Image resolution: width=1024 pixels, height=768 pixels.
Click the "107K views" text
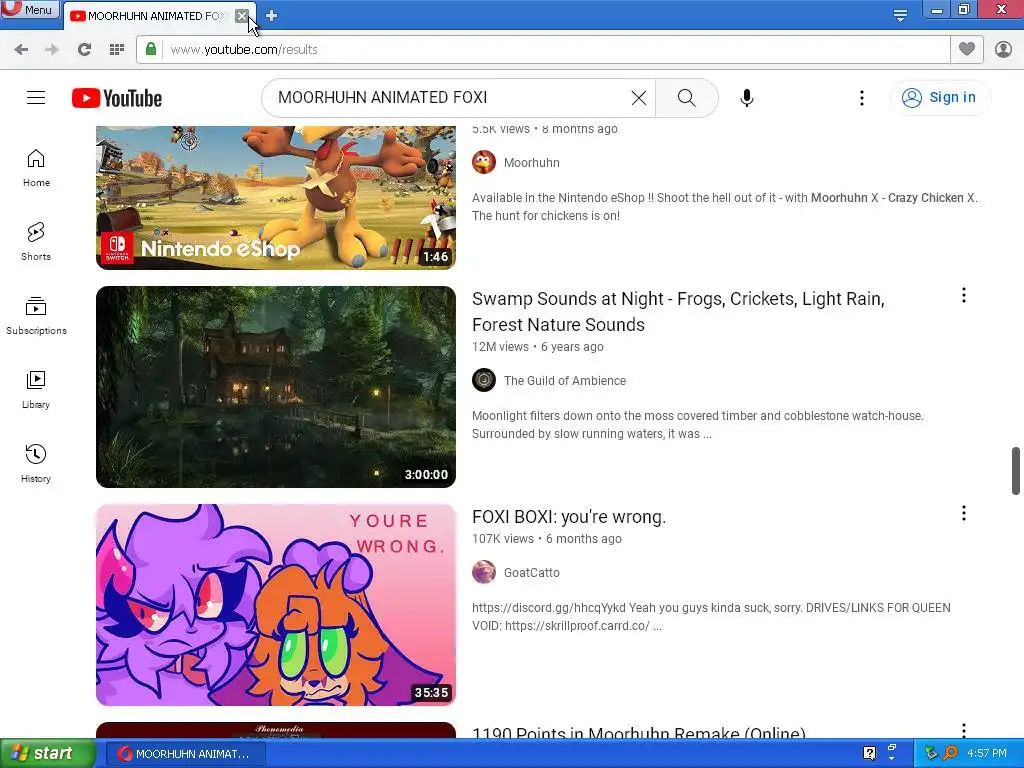(x=503, y=539)
